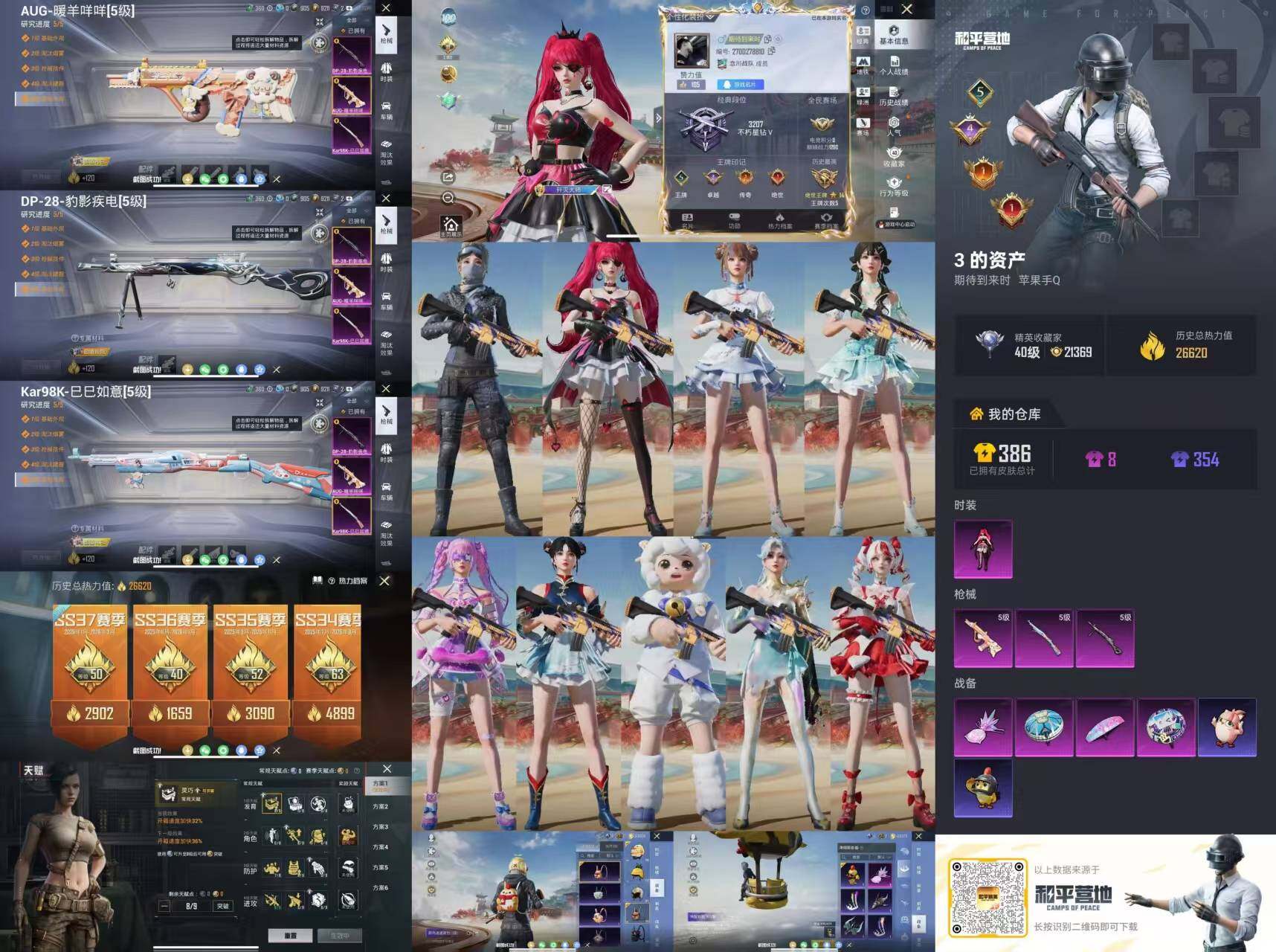Click the help icon beside 赛季天赋点
This screenshot has width=1276, height=952.
coord(357,771)
